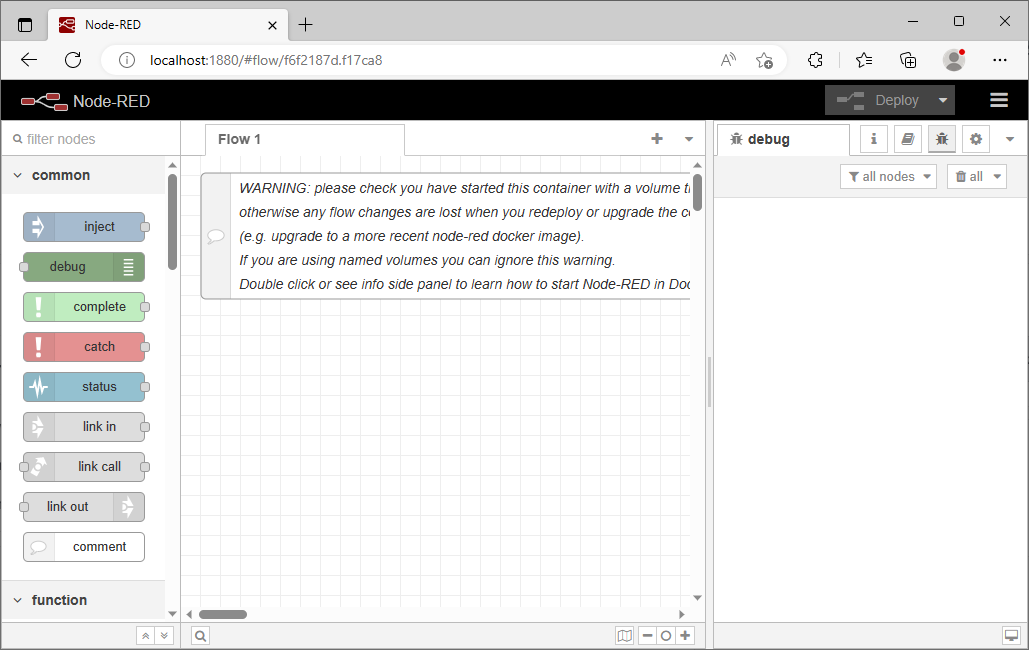Viewport: 1029px width, 650px height.
Task: Open the Deploy options dropdown arrow
Action: [x=943, y=100]
